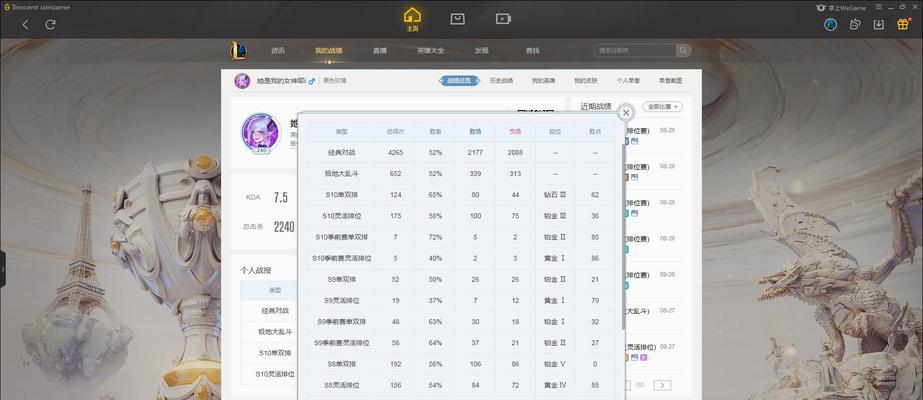The image size is (923, 400).
Task: Open the 直播 live tab
Action: (x=380, y=51)
